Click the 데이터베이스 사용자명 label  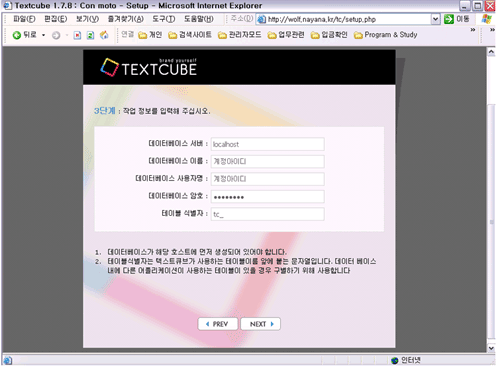pos(172,178)
